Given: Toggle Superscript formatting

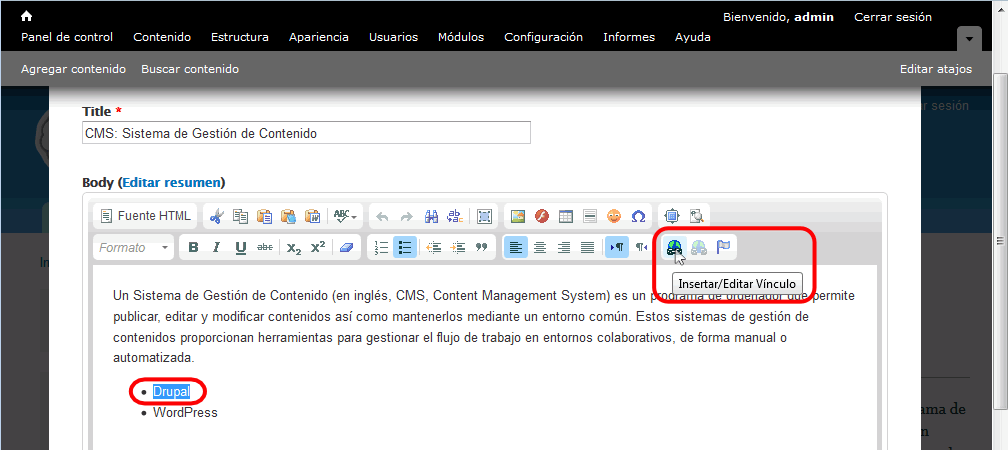Looking at the screenshot, I should tap(318, 248).
